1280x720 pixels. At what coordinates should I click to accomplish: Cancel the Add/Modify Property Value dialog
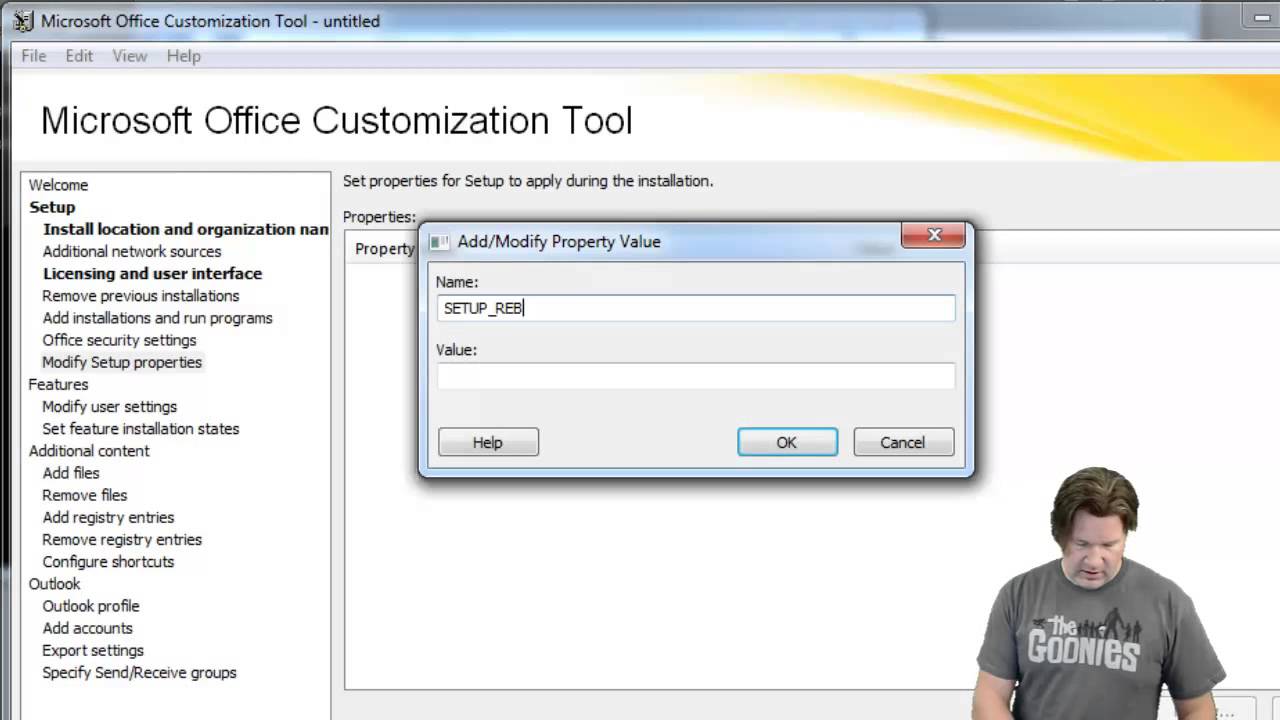pyautogui.click(x=902, y=442)
